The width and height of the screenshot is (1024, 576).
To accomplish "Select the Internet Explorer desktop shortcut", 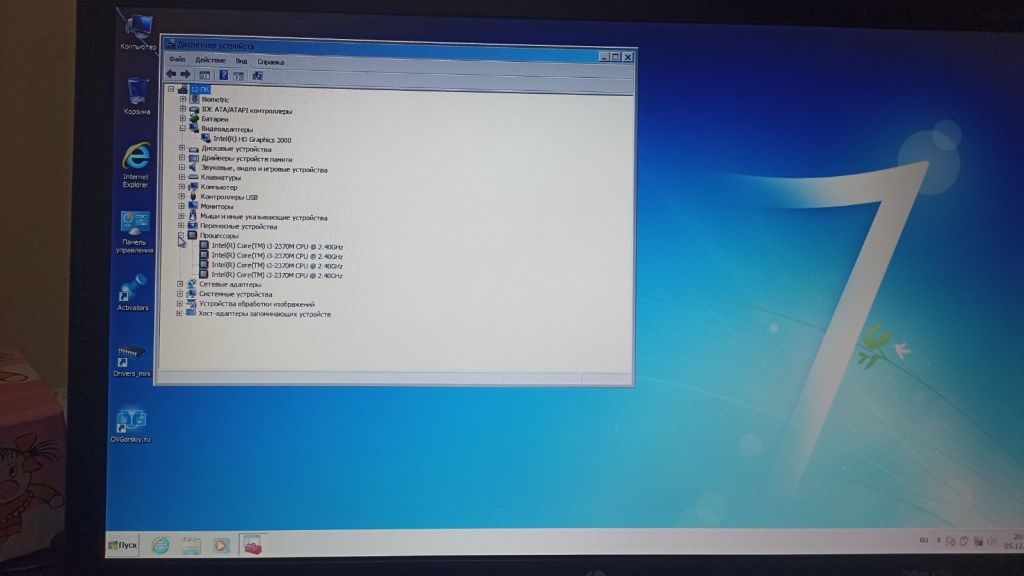I will click(x=136, y=165).
